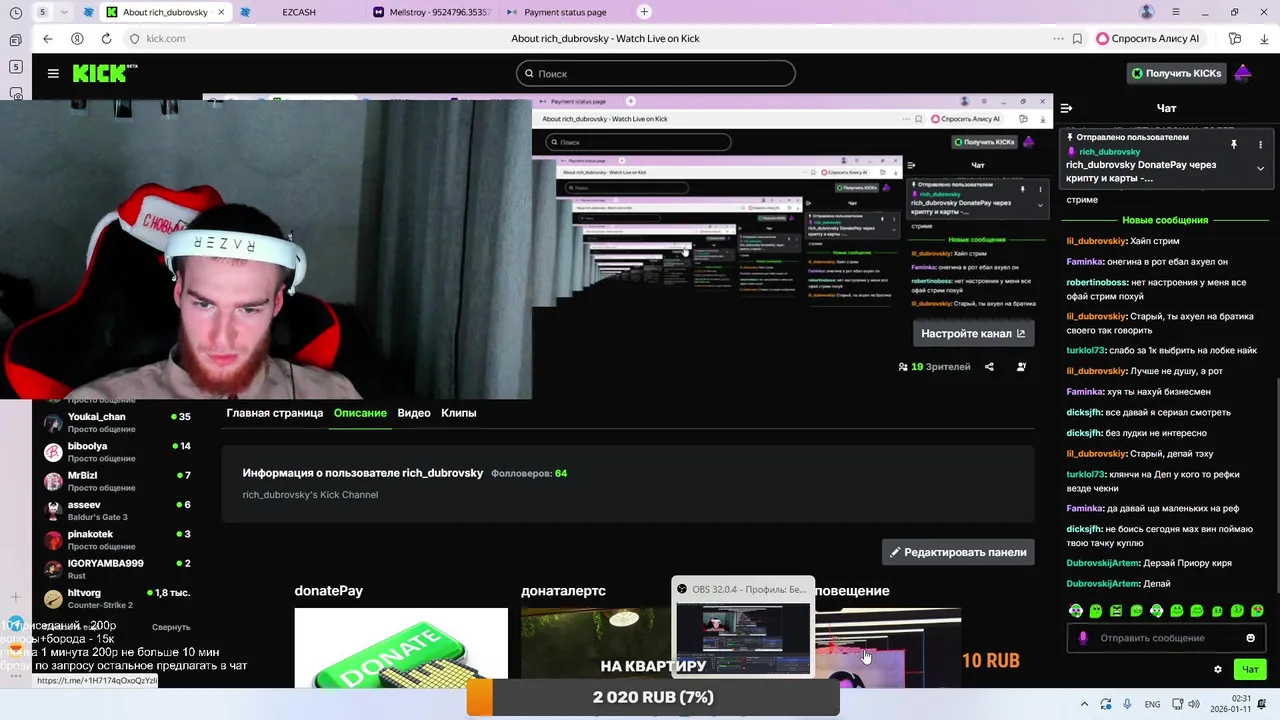This screenshot has width=1280, height=720.
Task: Send message with green Чат button
Action: tap(1250, 669)
